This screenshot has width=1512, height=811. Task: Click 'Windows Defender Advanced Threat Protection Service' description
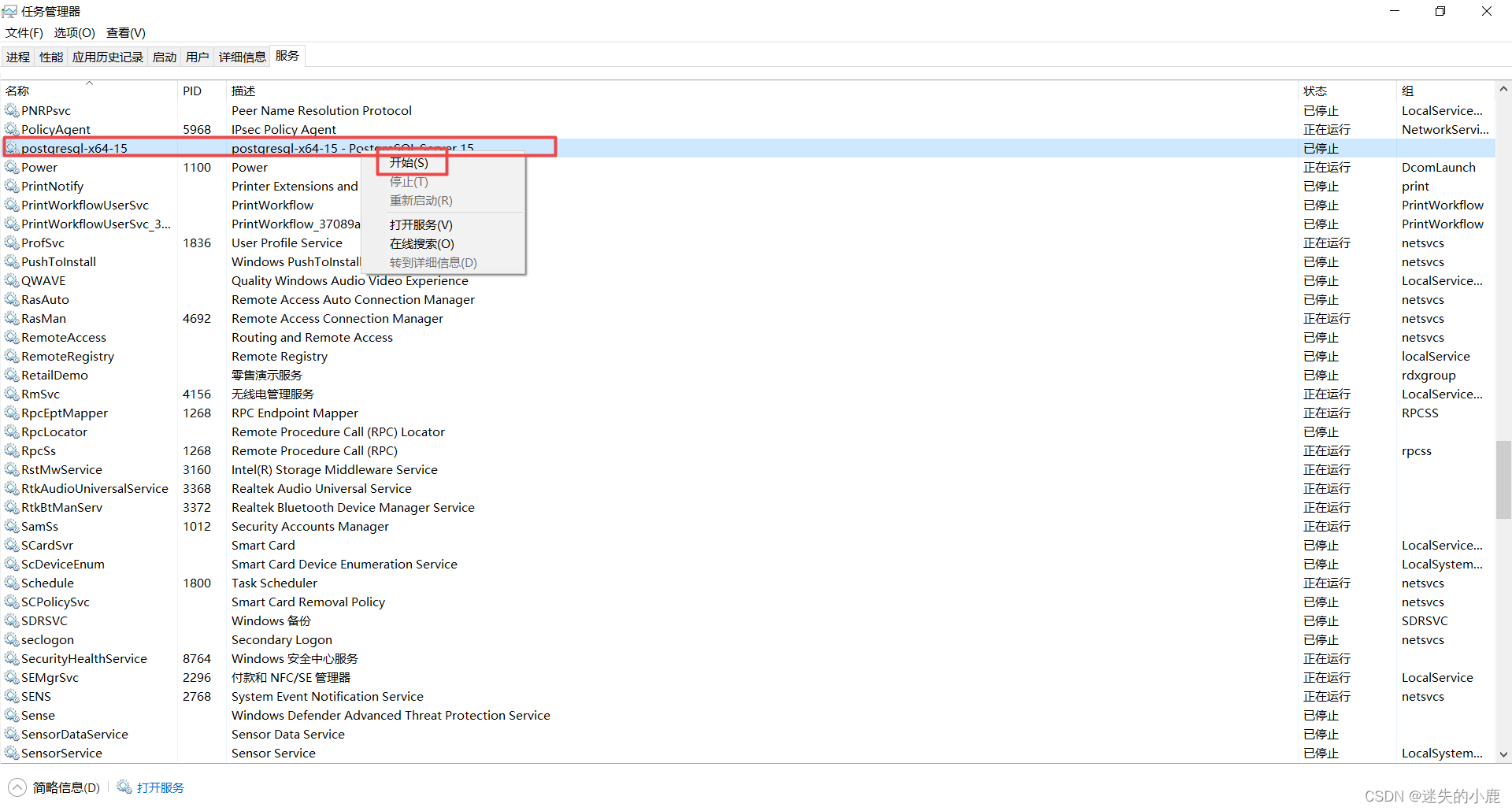(x=391, y=715)
